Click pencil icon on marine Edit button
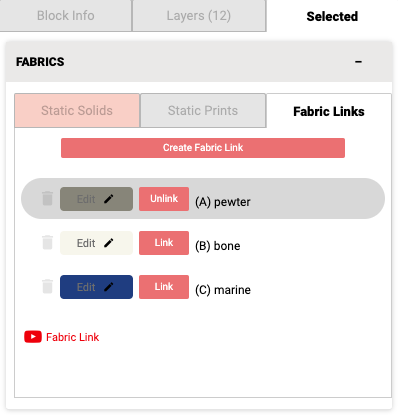Screen dimensions: 398x415 click(109, 287)
